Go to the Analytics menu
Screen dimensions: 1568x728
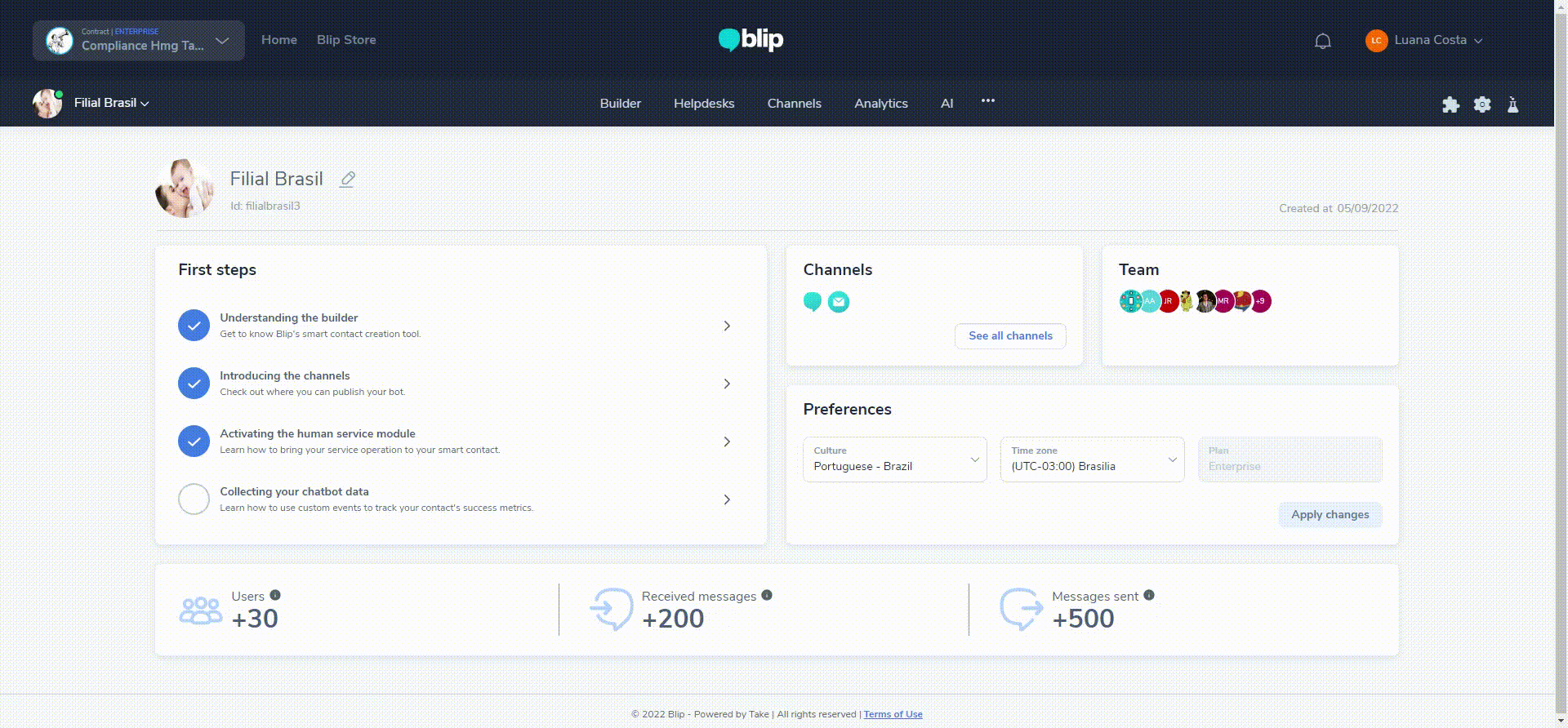pyautogui.click(x=881, y=104)
